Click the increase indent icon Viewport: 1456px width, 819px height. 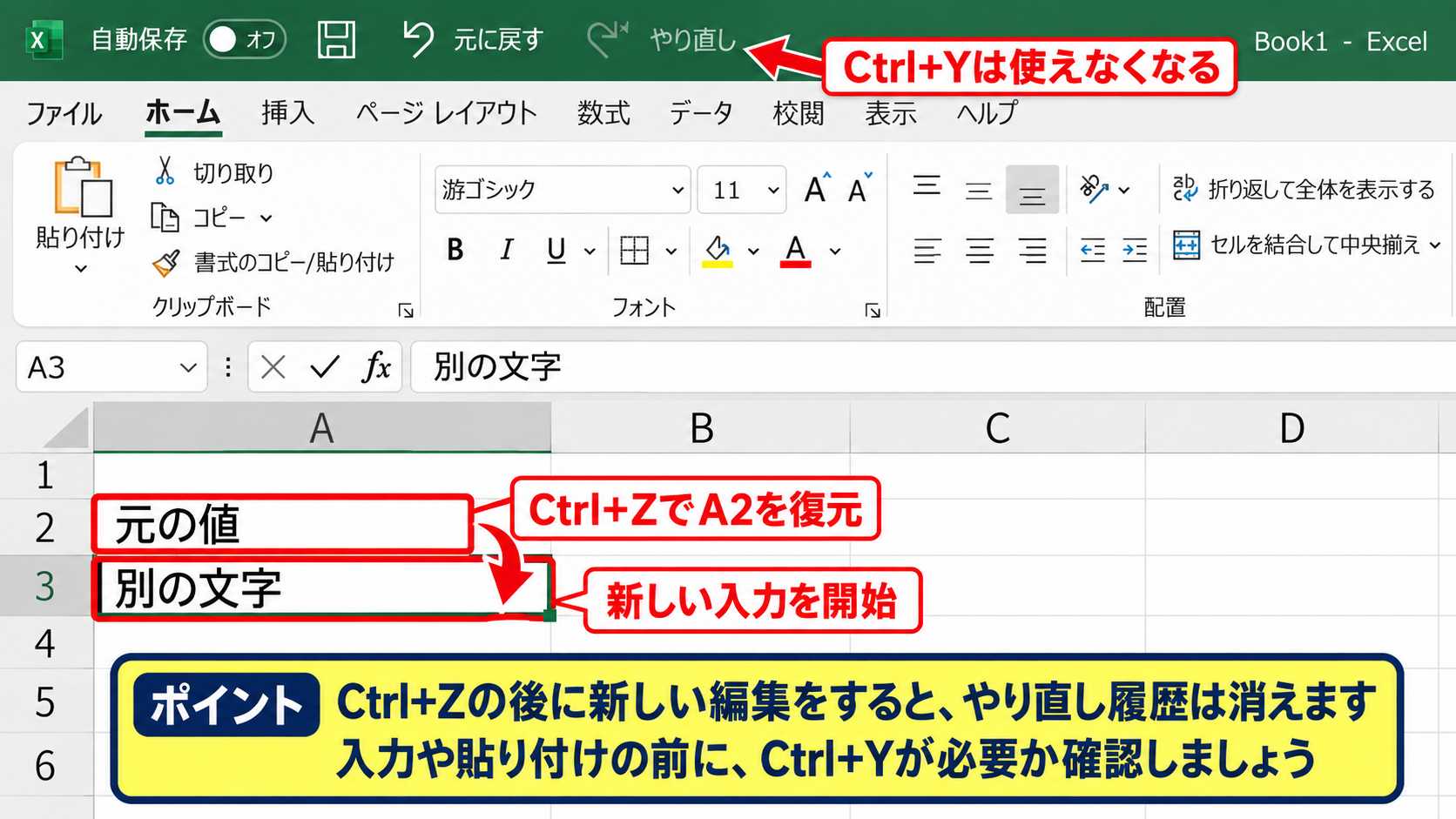[x=1135, y=251]
